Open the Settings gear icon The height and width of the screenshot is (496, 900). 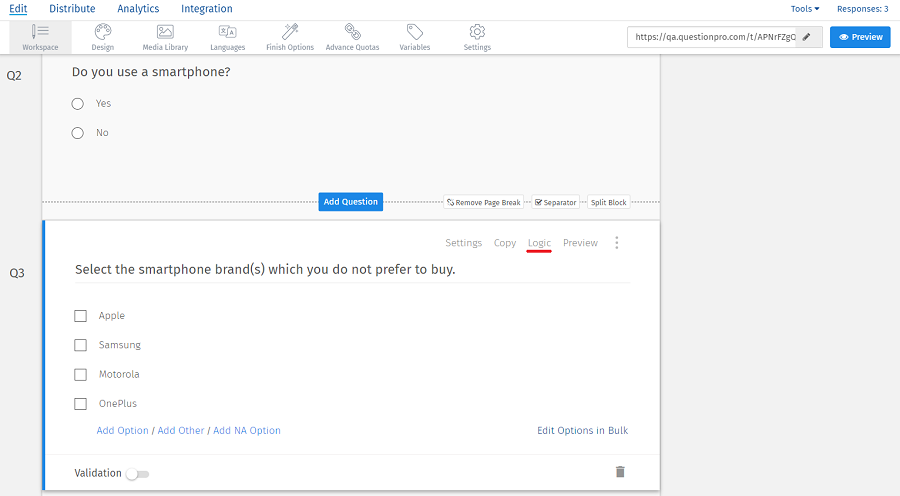tap(477, 32)
